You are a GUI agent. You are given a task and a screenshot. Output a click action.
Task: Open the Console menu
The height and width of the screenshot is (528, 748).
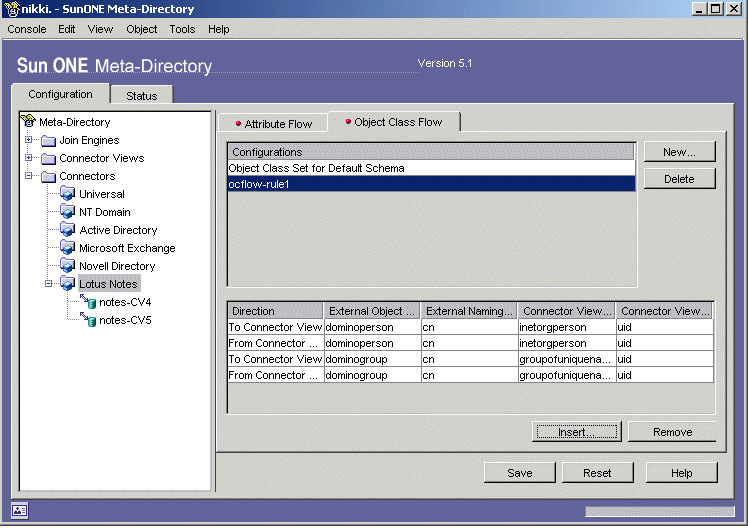click(x=27, y=29)
